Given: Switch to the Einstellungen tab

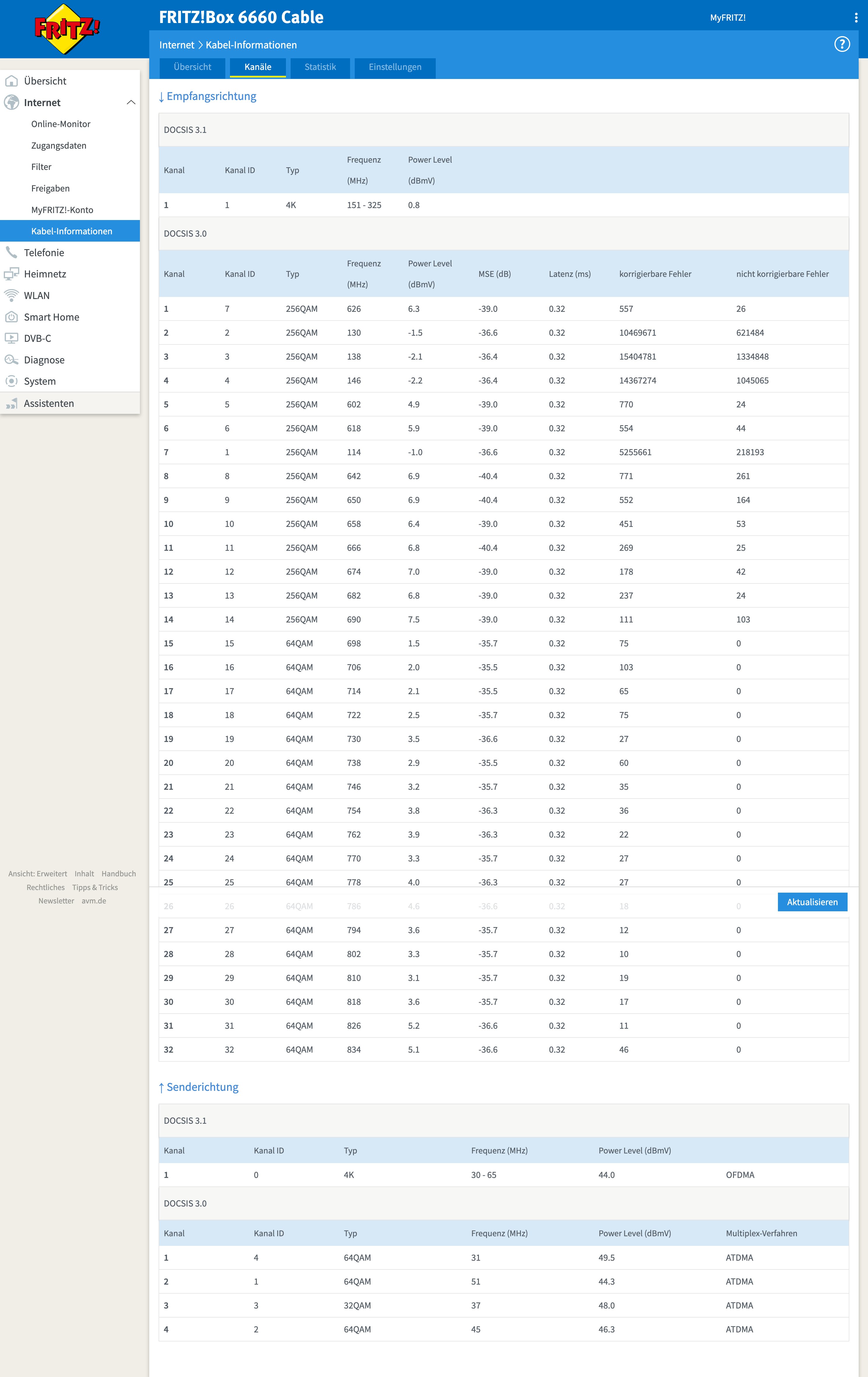Looking at the screenshot, I should click(395, 67).
